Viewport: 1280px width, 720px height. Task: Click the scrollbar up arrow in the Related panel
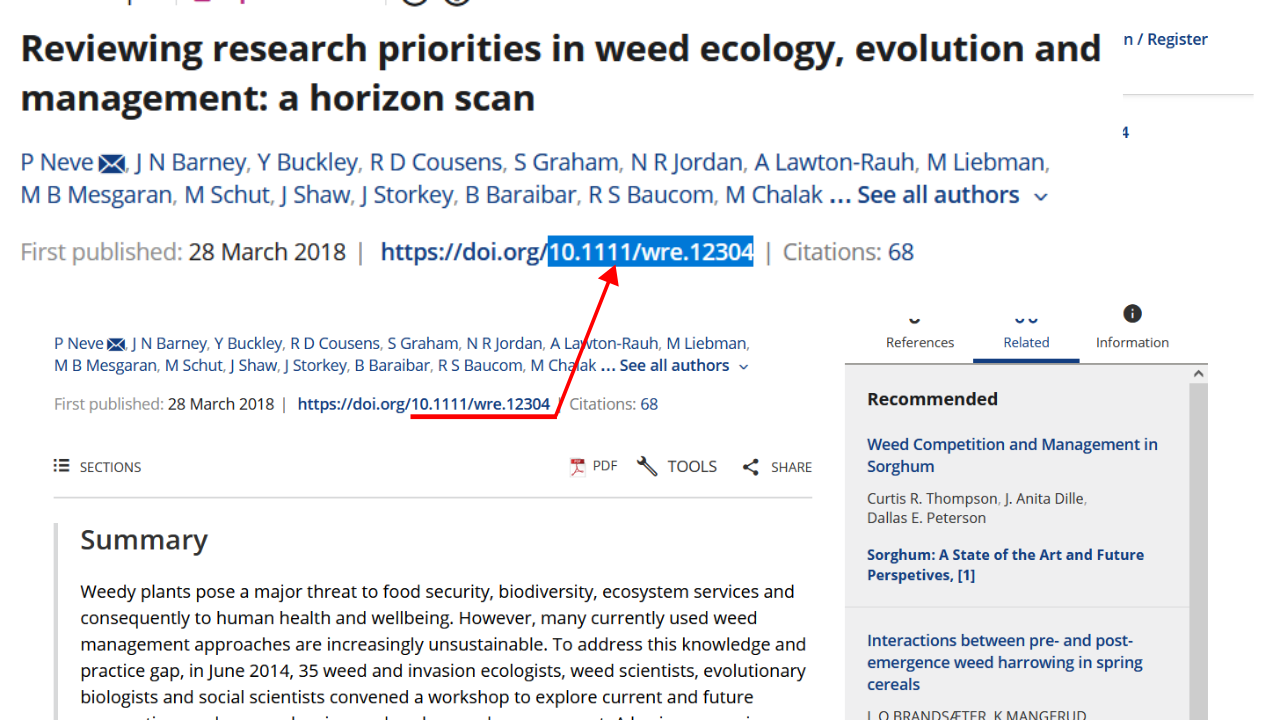pyautogui.click(x=1198, y=374)
